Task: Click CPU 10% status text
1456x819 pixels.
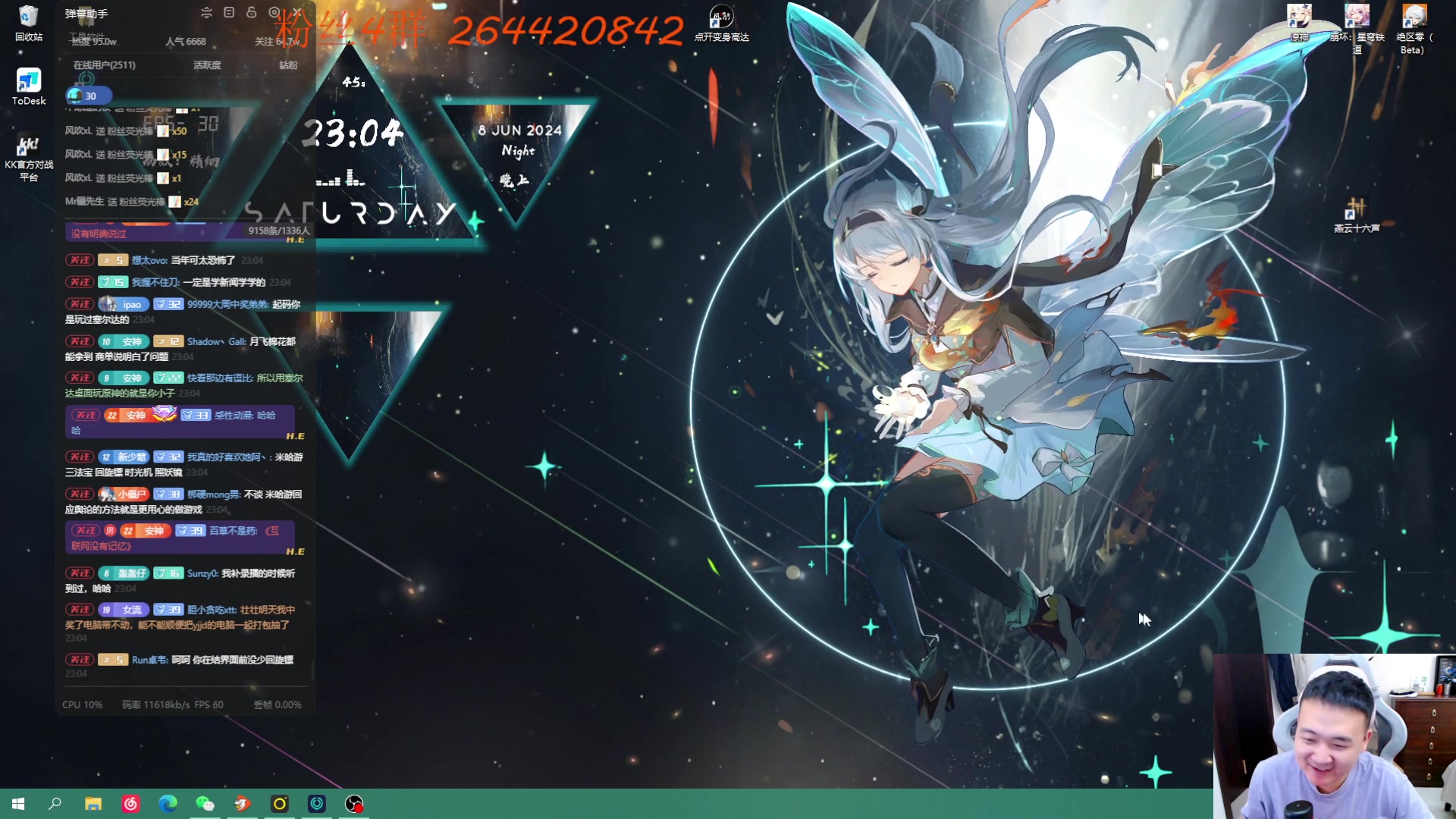Action: [82, 704]
